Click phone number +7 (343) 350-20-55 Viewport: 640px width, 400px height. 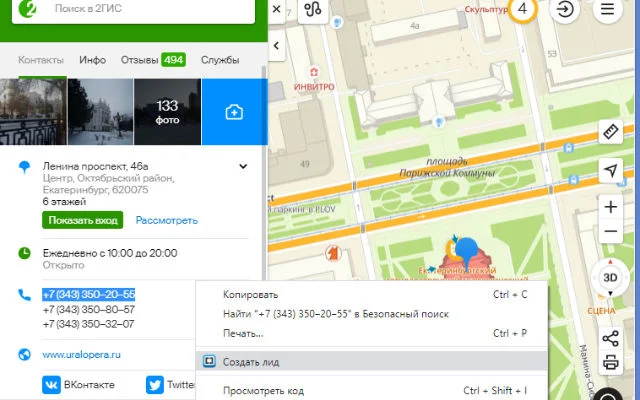click(89, 294)
